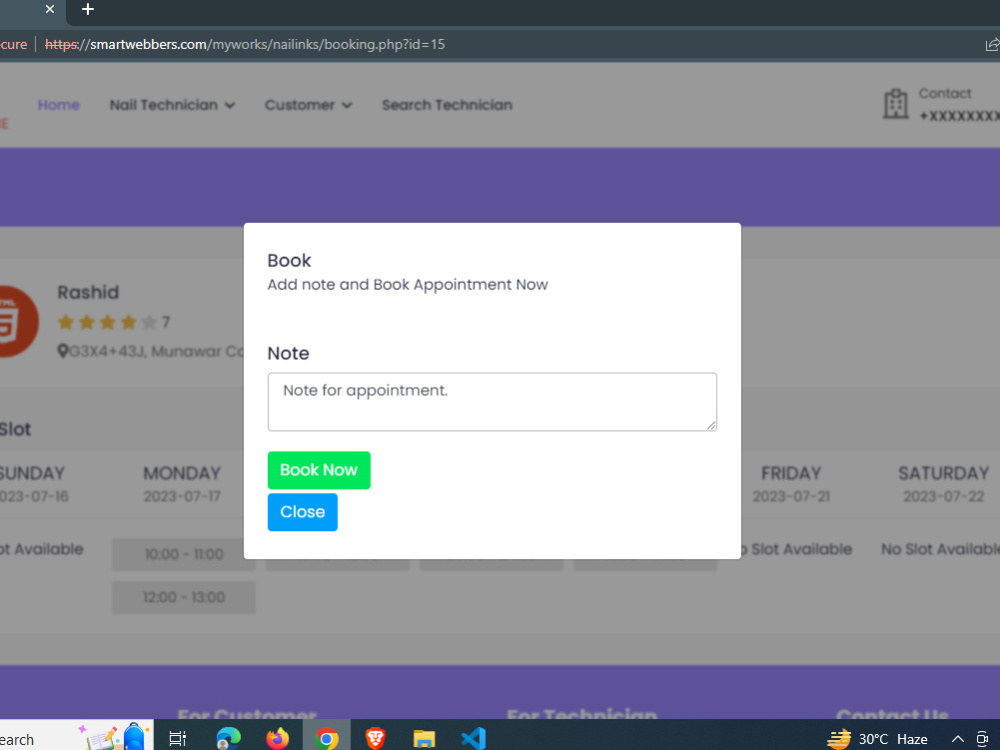Launch Brave browser from the taskbar
1000x750 pixels.
point(375,739)
